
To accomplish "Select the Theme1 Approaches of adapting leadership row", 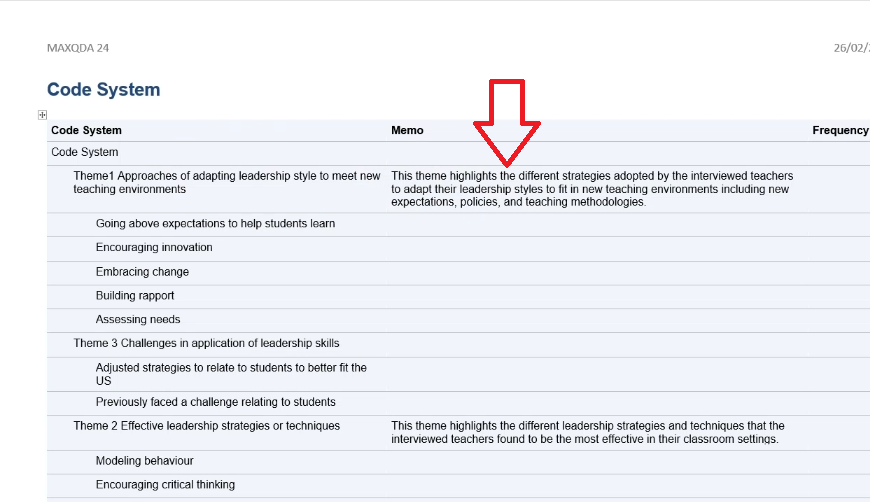I will [226, 182].
